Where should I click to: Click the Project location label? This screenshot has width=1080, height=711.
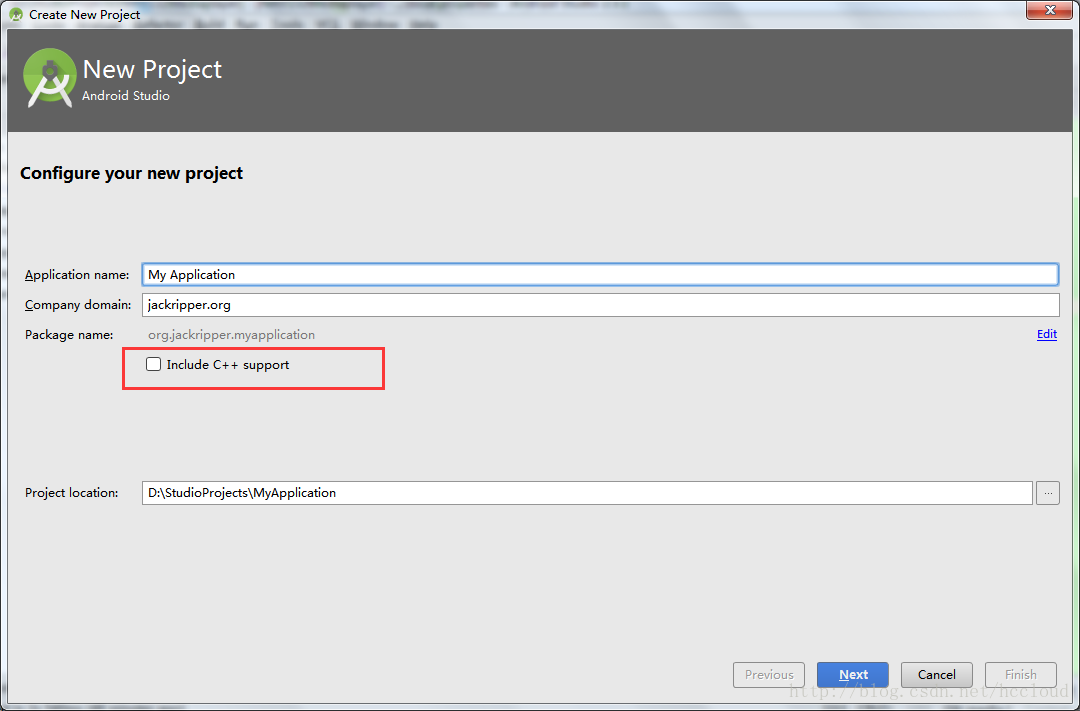(x=72, y=493)
